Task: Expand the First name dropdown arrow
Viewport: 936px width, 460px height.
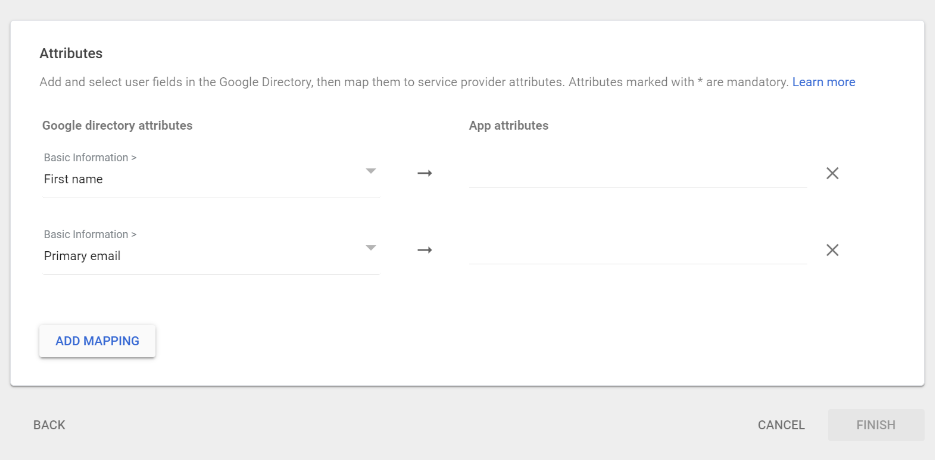Action: pyautogui.click(x=371, y=171)
